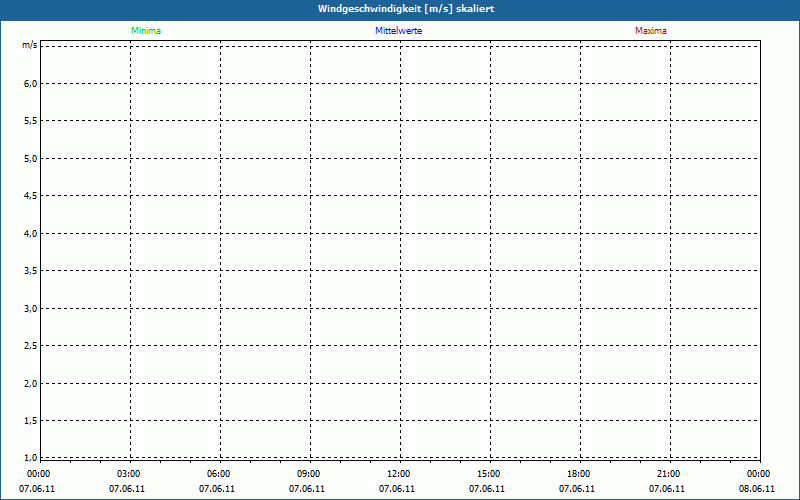This screenshot has width=800, height=500.
Task: Click the green Minima legend label
Action: tap(146, 31)
